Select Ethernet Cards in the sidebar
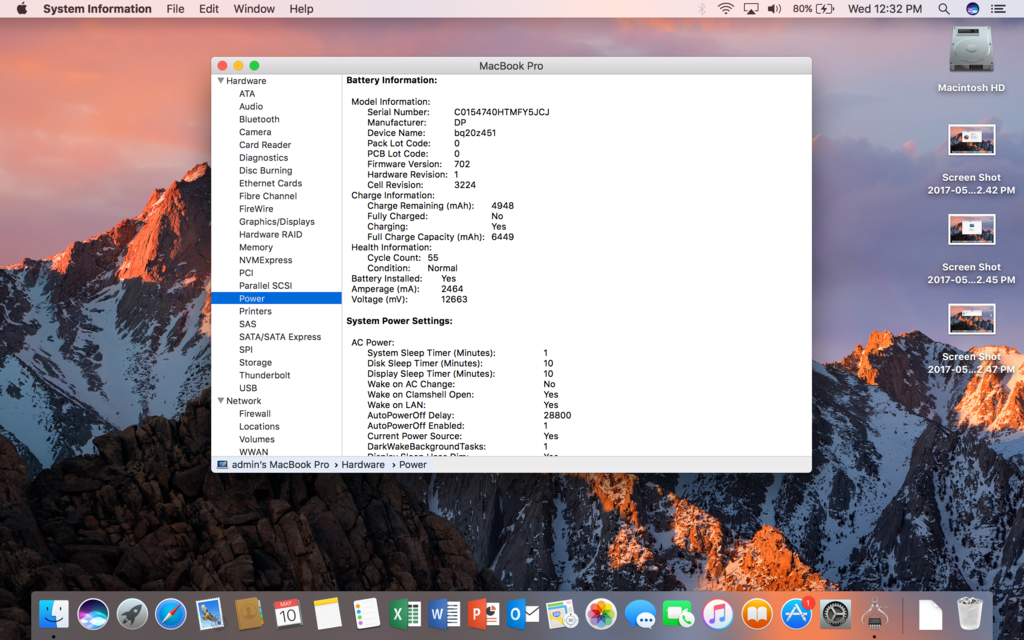Screen dimensions: 1024x640 [270, 183]
